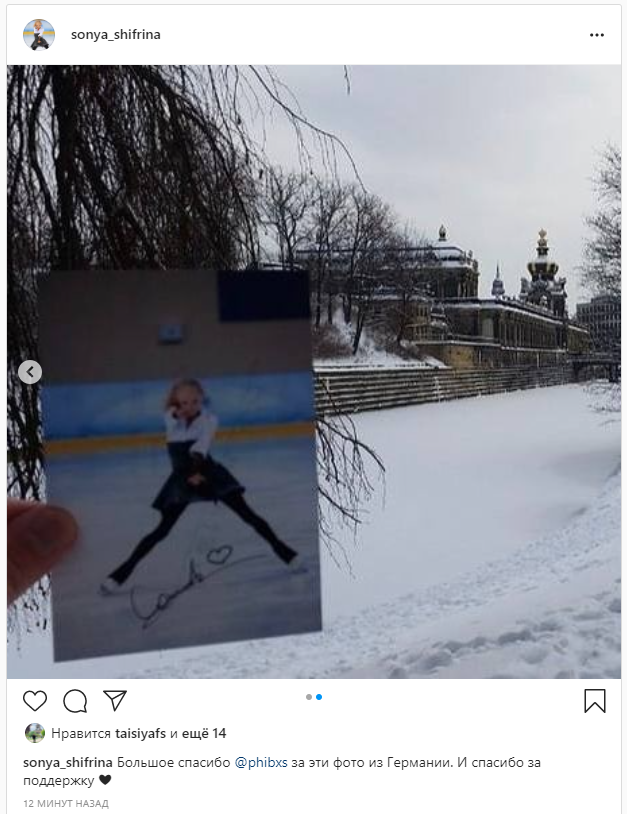Open sonya_shifrina's profile avatar in post header
The height and width of the screenshot is (814, 627).
[x=39, y=35]
